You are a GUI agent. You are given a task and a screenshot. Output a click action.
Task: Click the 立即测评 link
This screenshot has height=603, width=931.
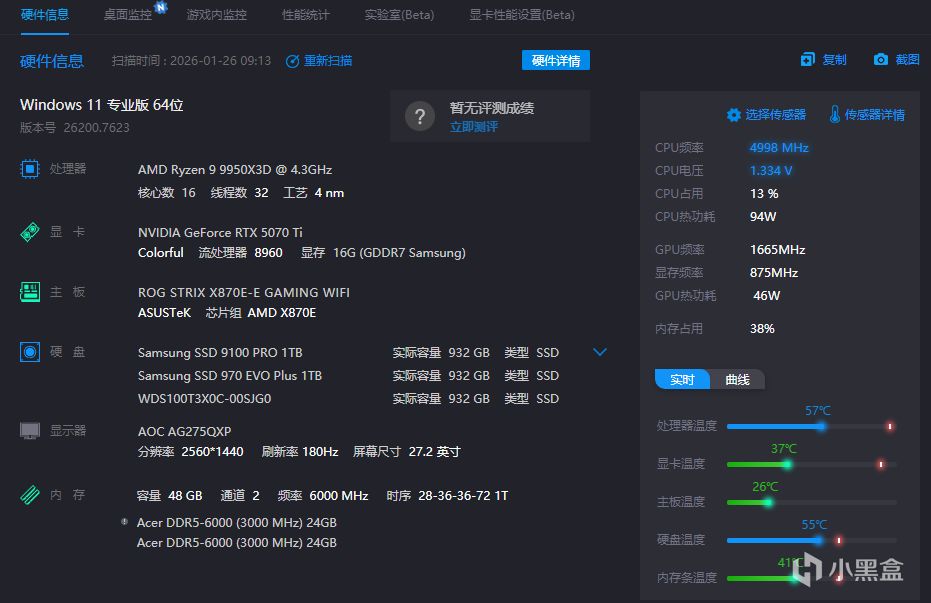(x=474, y=126)
